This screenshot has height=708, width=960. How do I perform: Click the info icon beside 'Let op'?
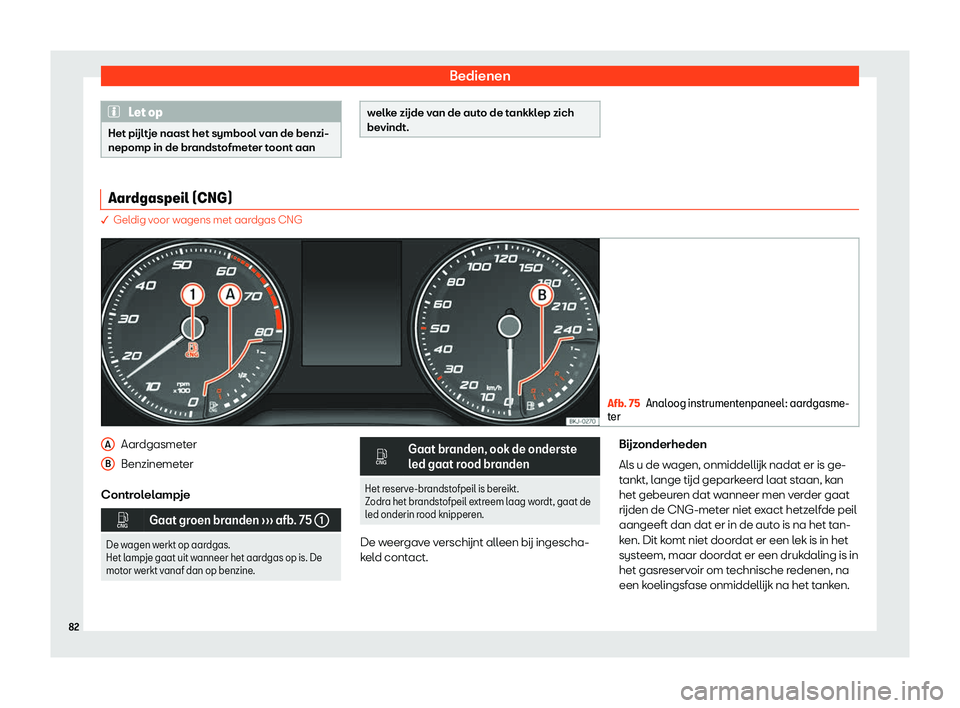[x=114, y=111]
